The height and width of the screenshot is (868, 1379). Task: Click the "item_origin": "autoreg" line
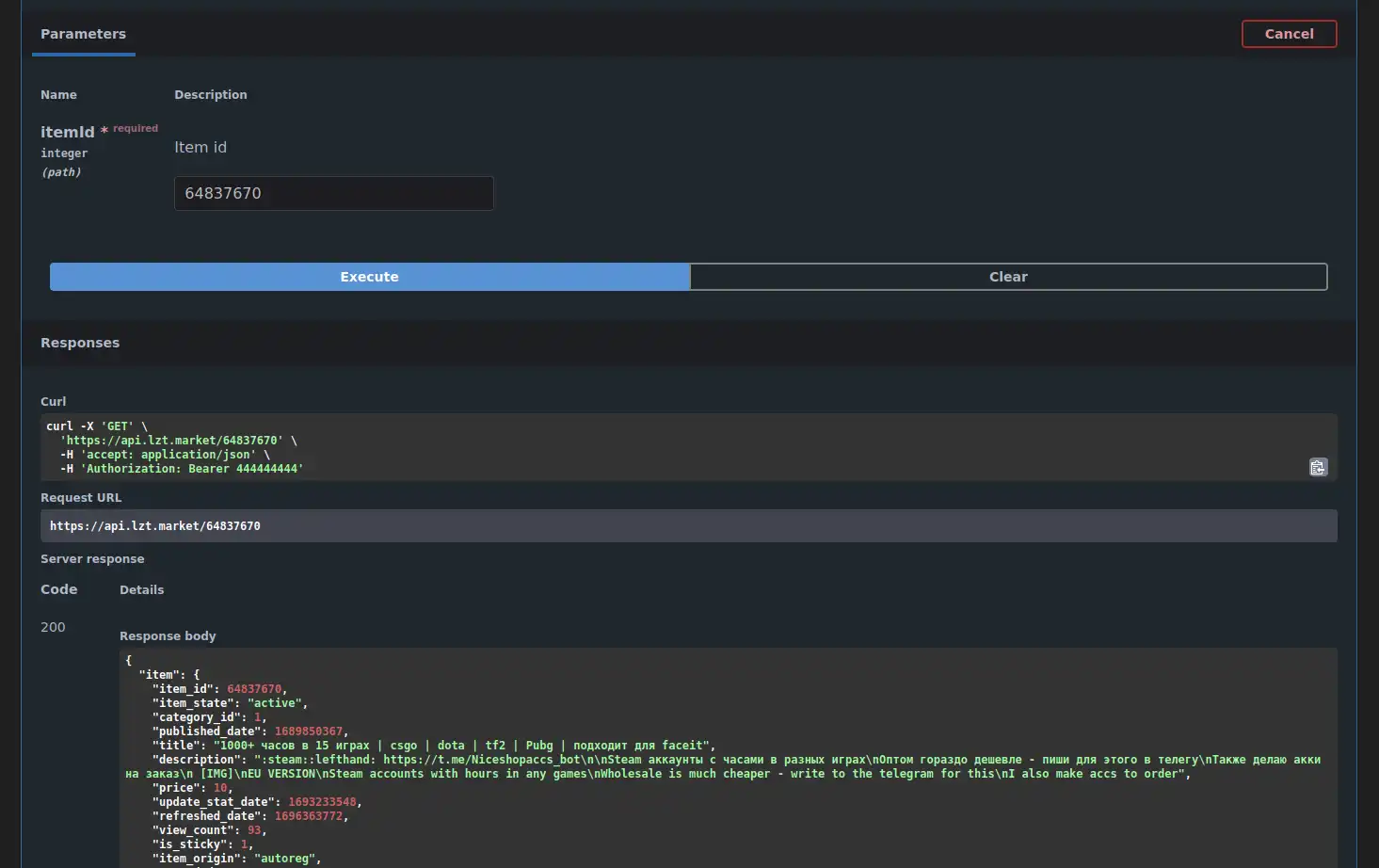[x=236, y=859]
